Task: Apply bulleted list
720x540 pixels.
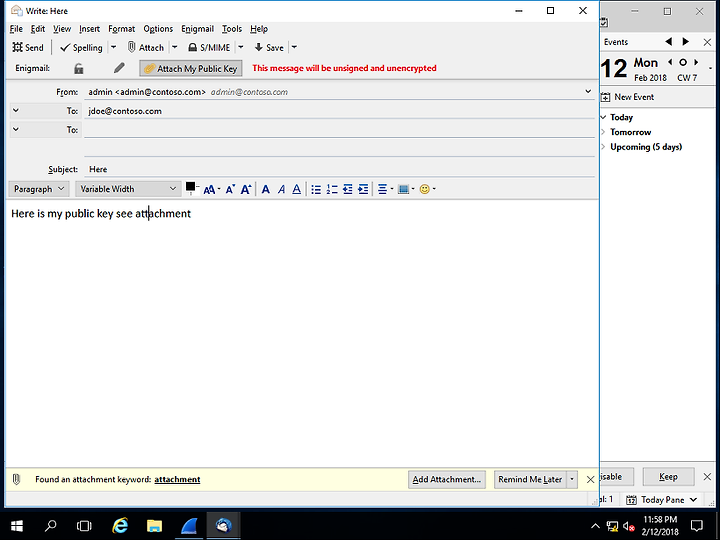Action: tap(316, 189)
